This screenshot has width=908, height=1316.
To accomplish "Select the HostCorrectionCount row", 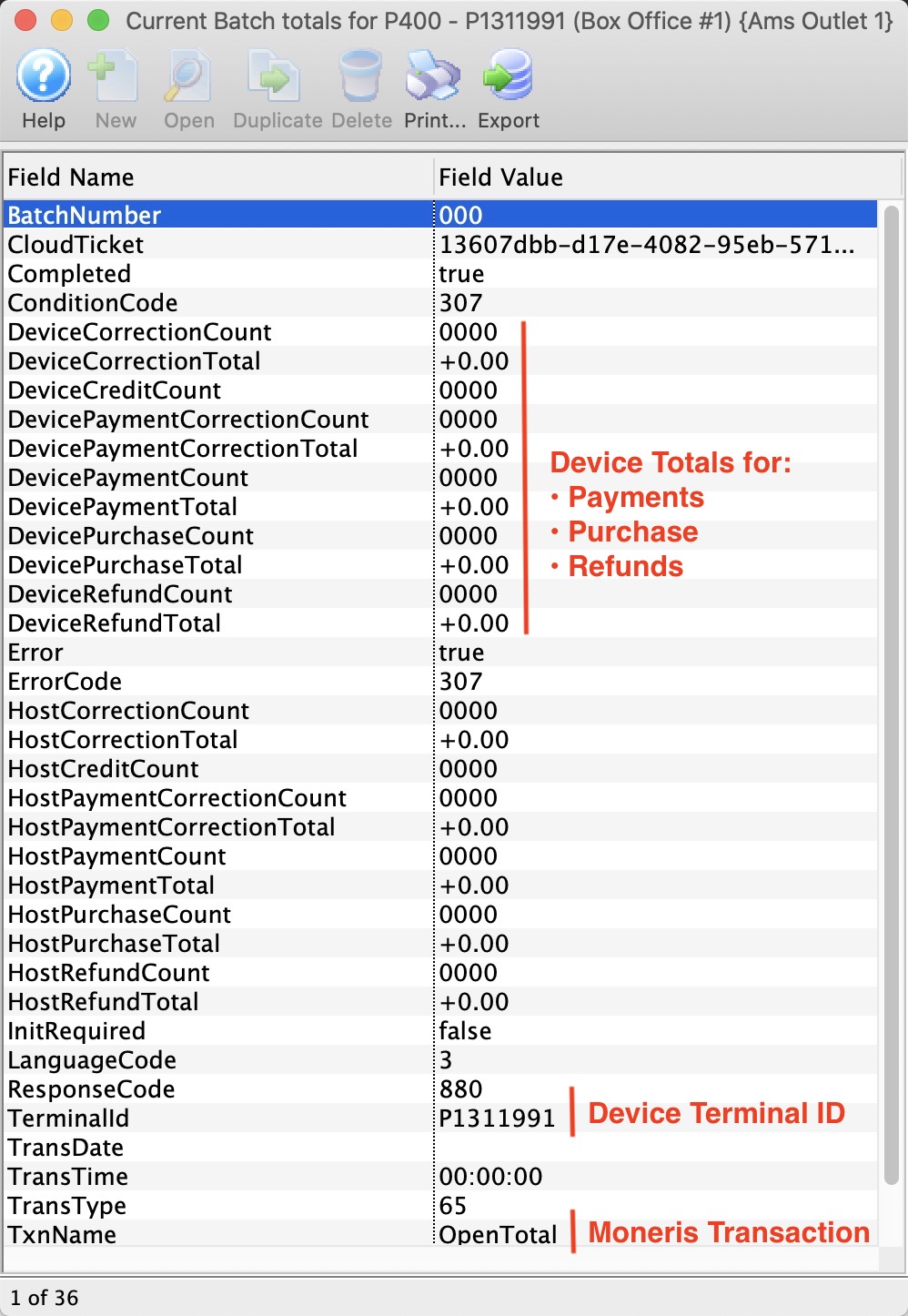I will click(440, 710).
